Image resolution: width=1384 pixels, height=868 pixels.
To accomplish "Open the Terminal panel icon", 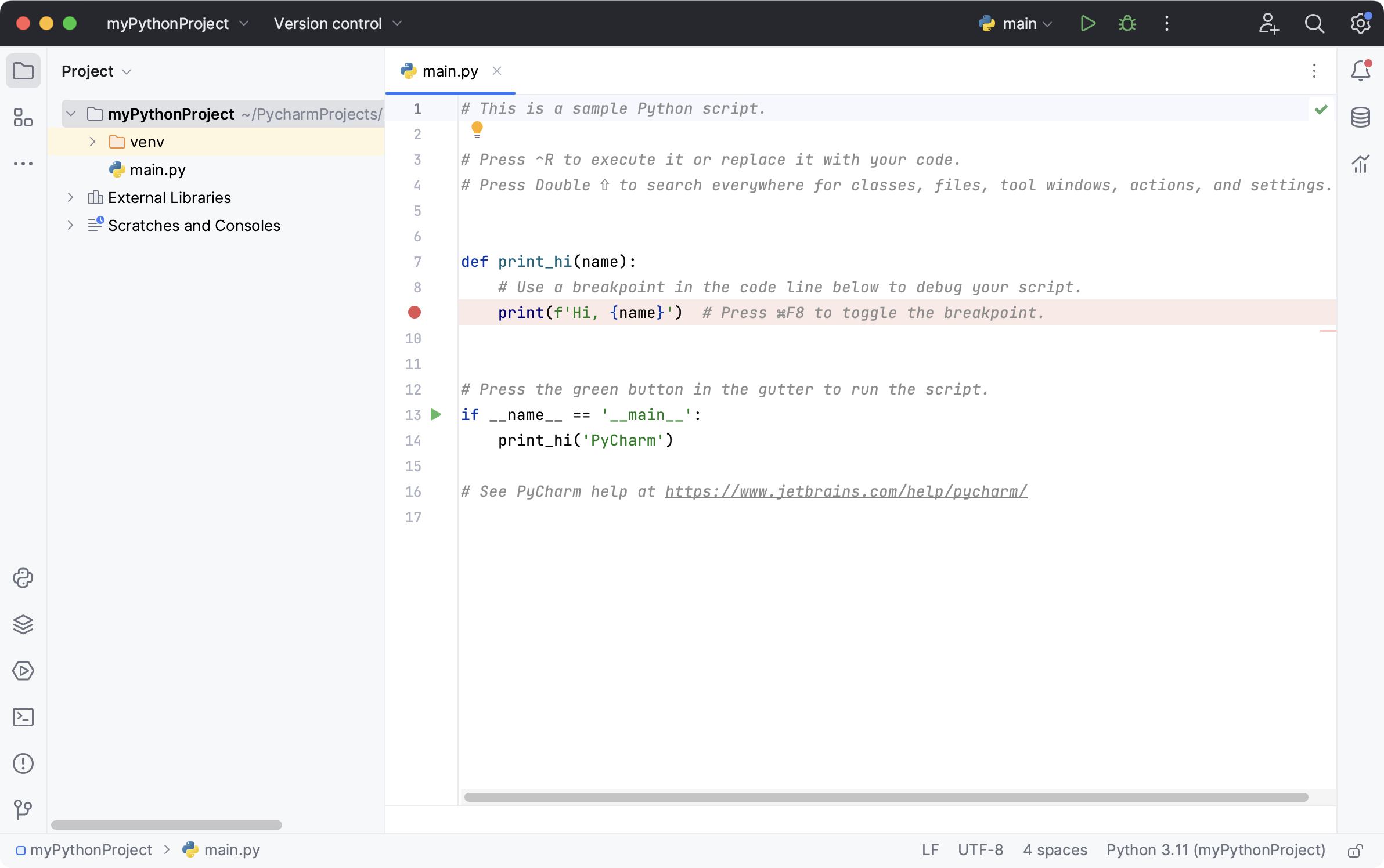I will click(23, 718).
